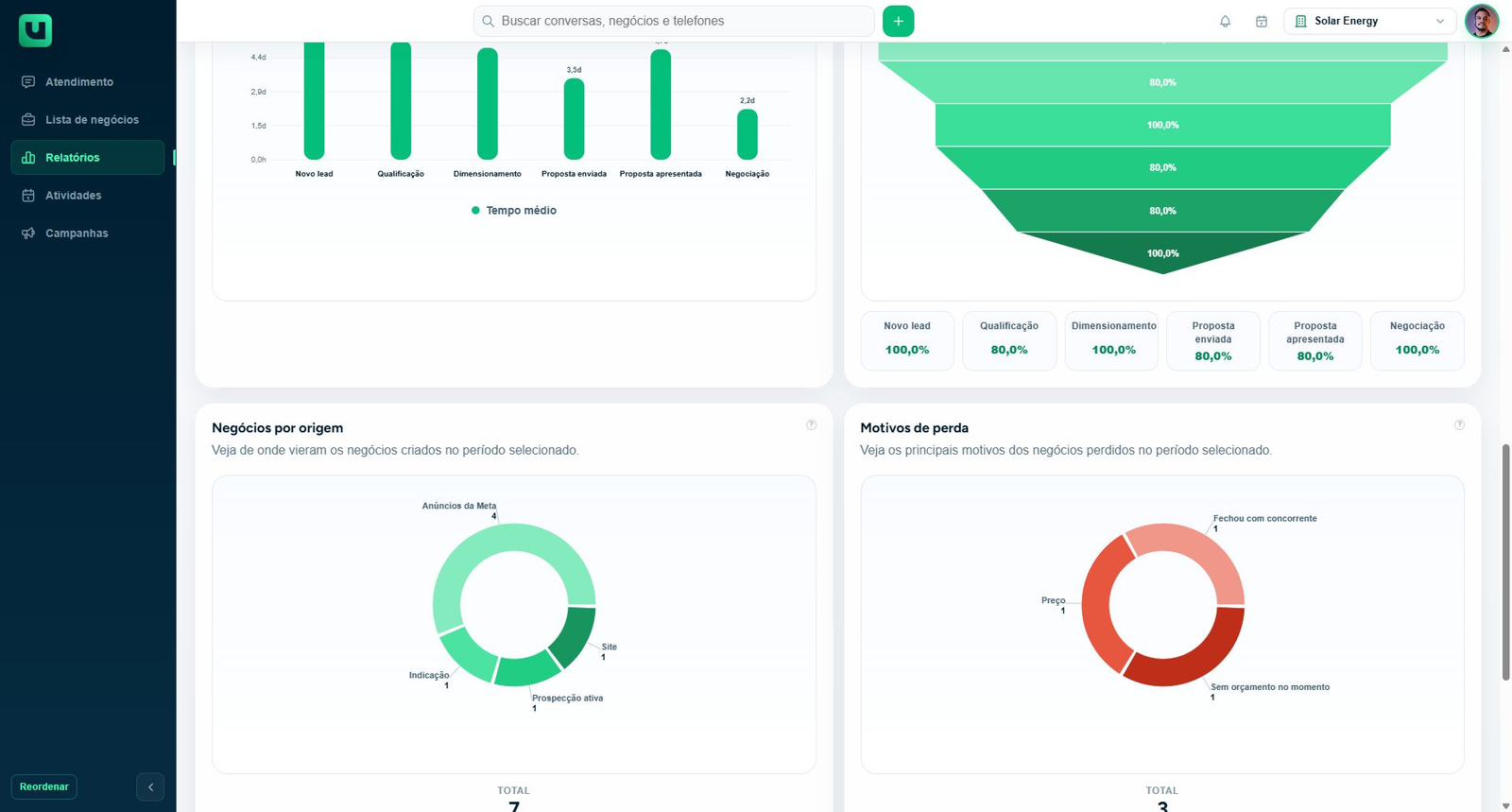Click help icon for Negócios por origem
1512x812 pixels.
[x=811, y=425]
